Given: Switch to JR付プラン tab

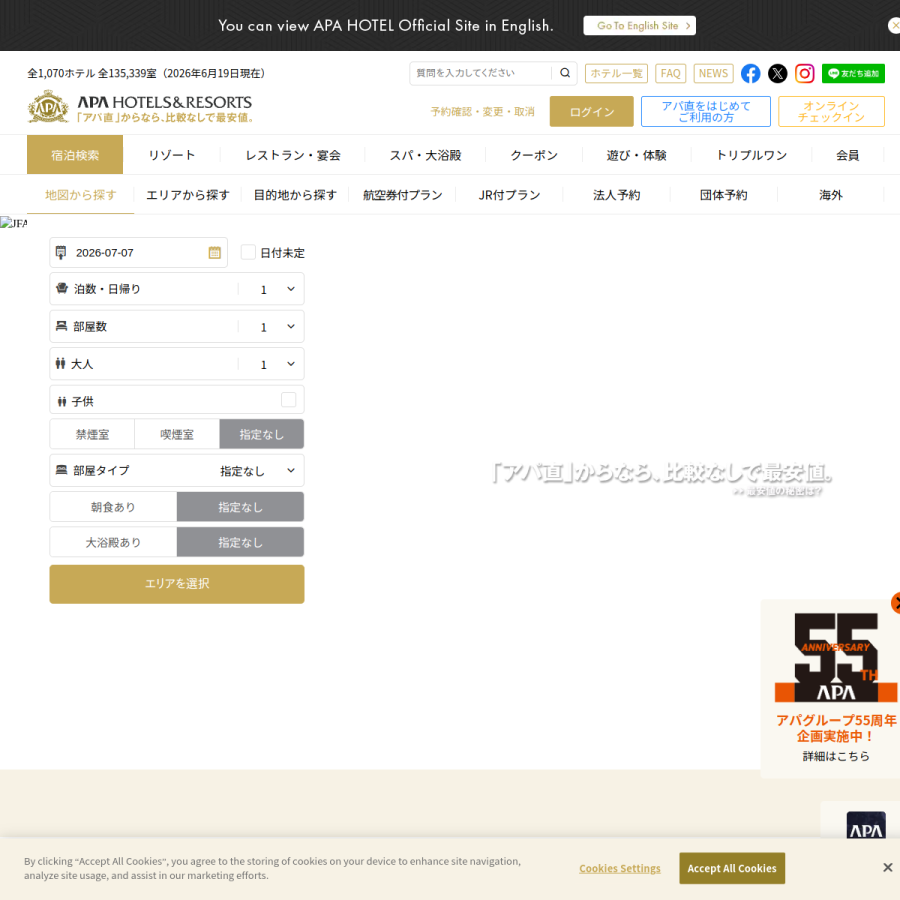Looking at the screenshot, I should [510, 195].
